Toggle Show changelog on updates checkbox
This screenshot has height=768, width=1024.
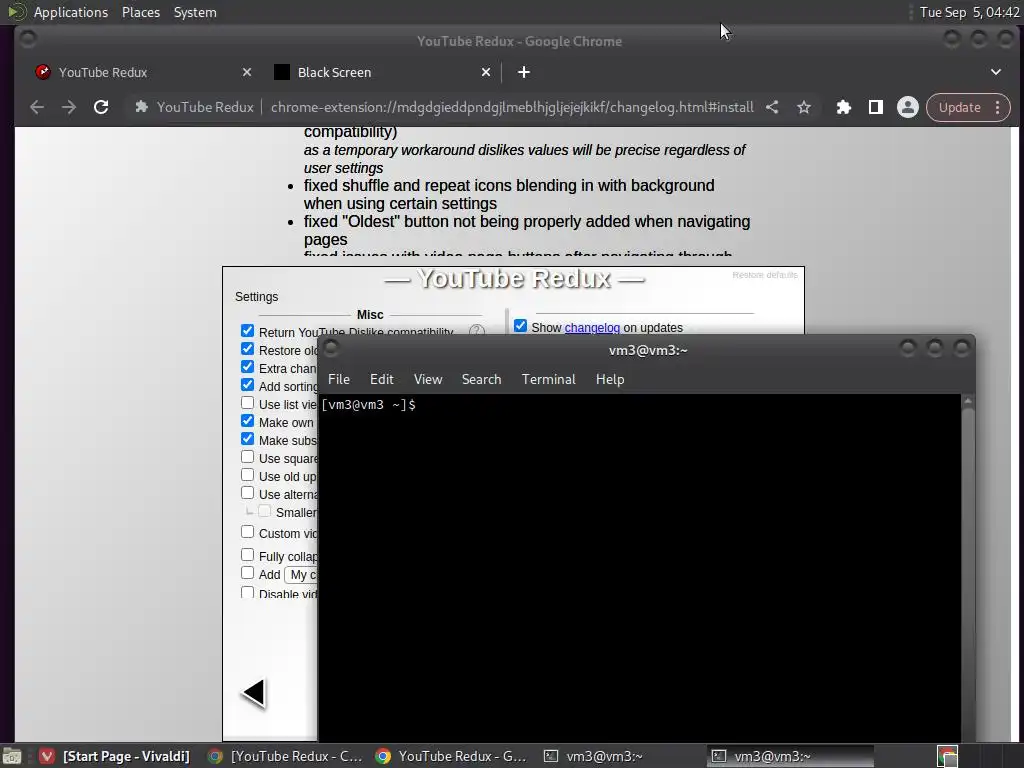pos(520,326)
